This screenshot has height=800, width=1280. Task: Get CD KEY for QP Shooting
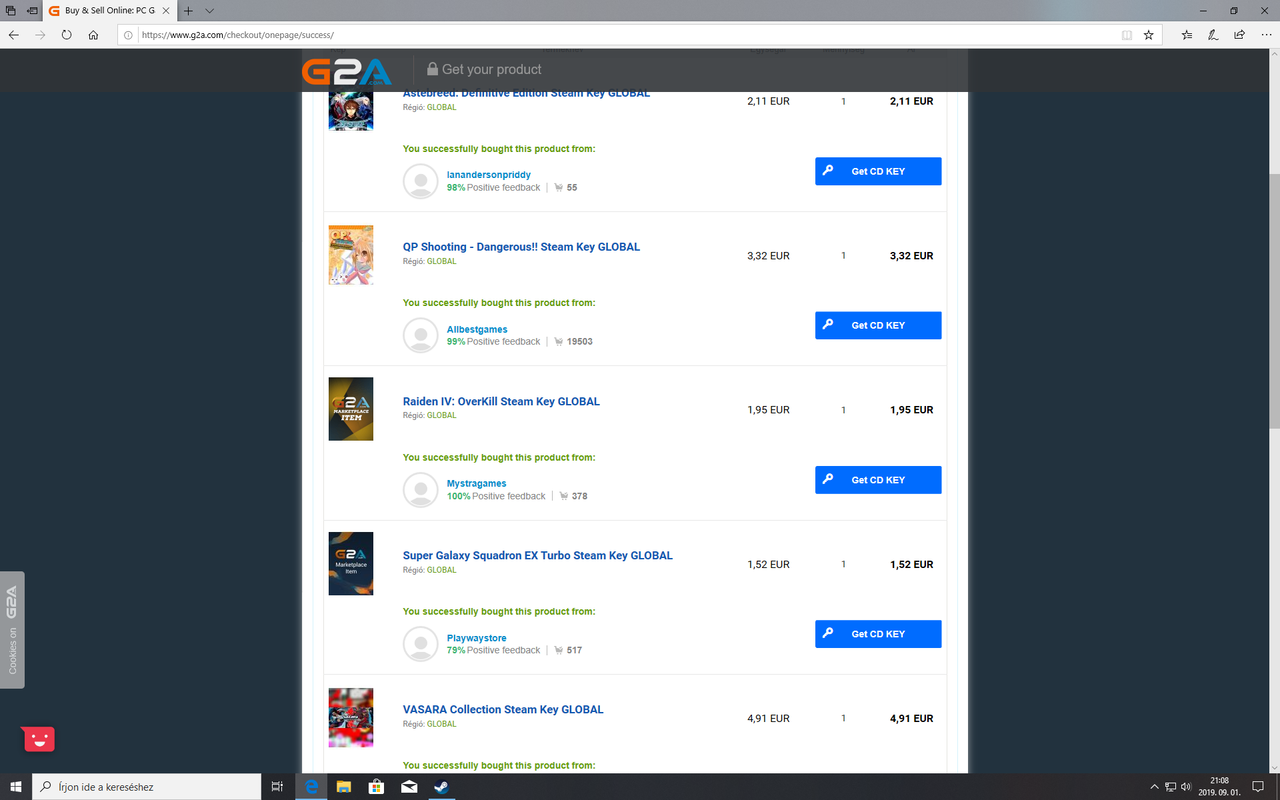point(878,325)
